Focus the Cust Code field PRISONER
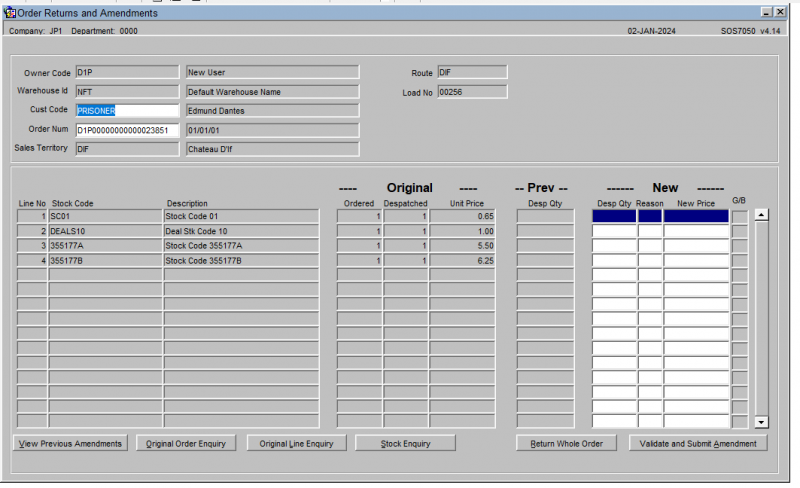Image resolution: width=800 pixels, height=488 pixels. click(x=127, y=111)
